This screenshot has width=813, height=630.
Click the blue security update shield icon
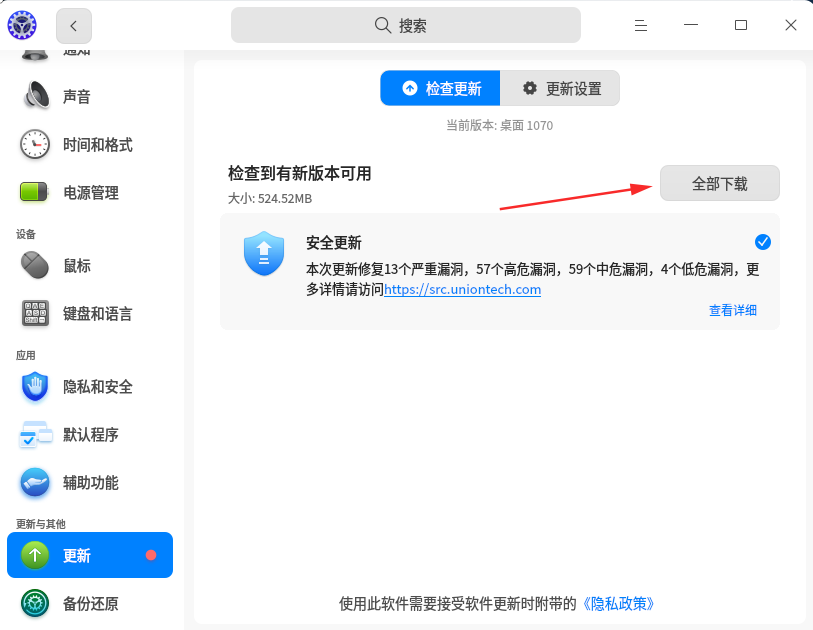(x=264, y=254)
